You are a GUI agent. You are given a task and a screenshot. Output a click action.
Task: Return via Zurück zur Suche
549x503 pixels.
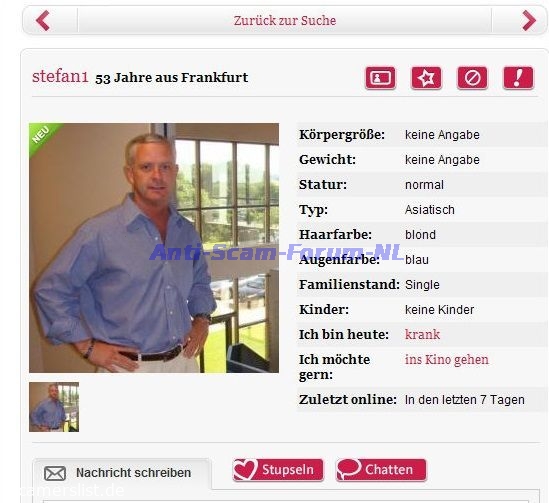285,21
